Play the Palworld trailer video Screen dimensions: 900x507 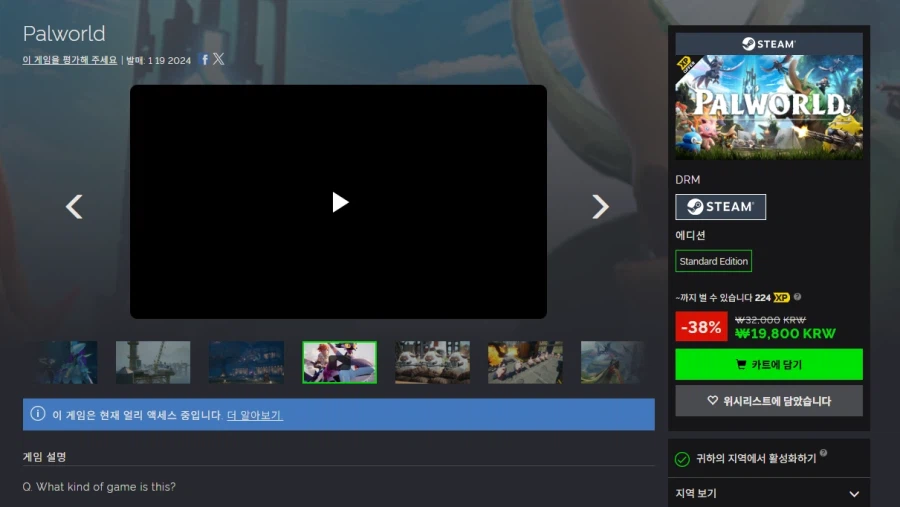[x=340, y=202]
